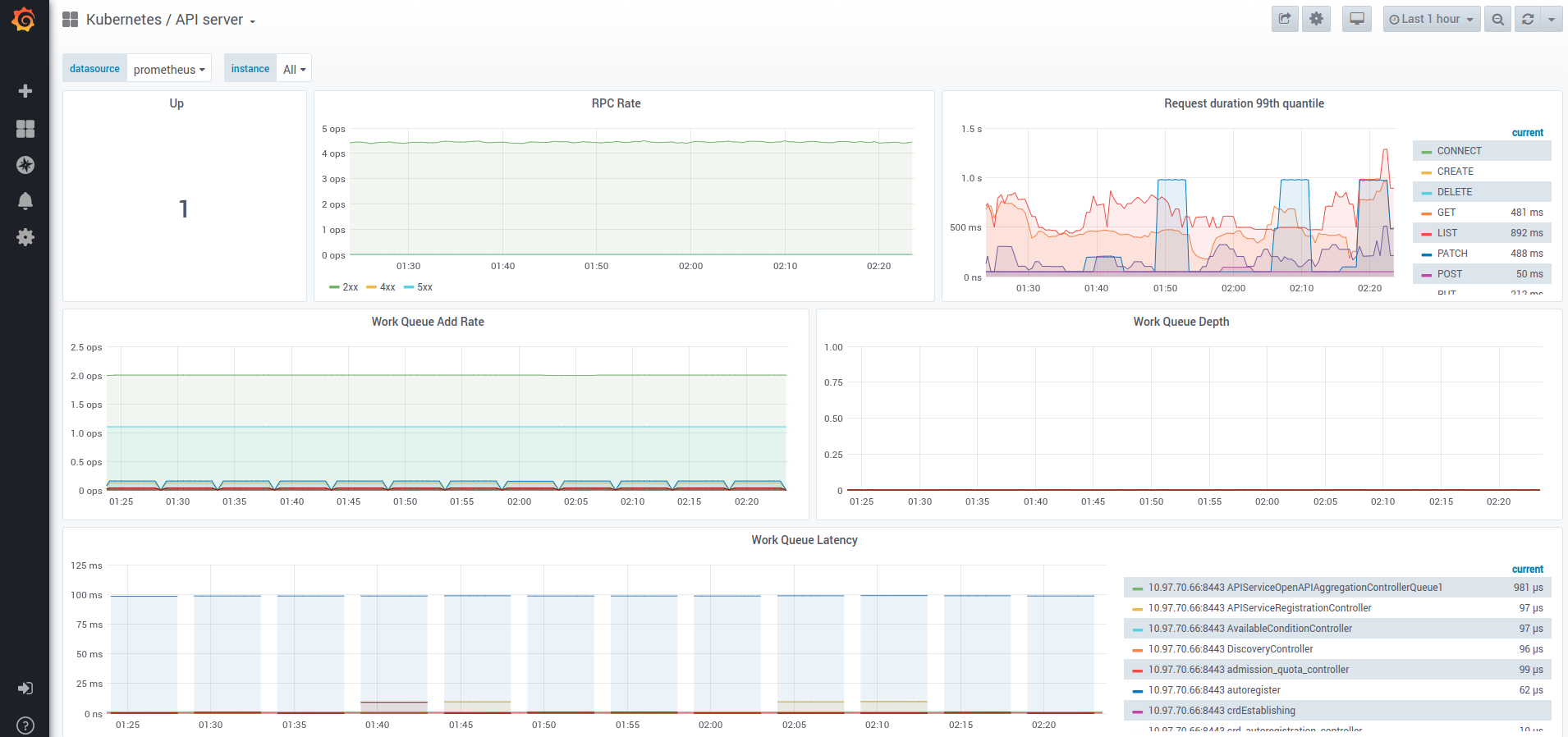This screenshot has height=737, width=1568.
Task: Open Request duration 99th quantile panel menu
Action: click(1244, 103)
